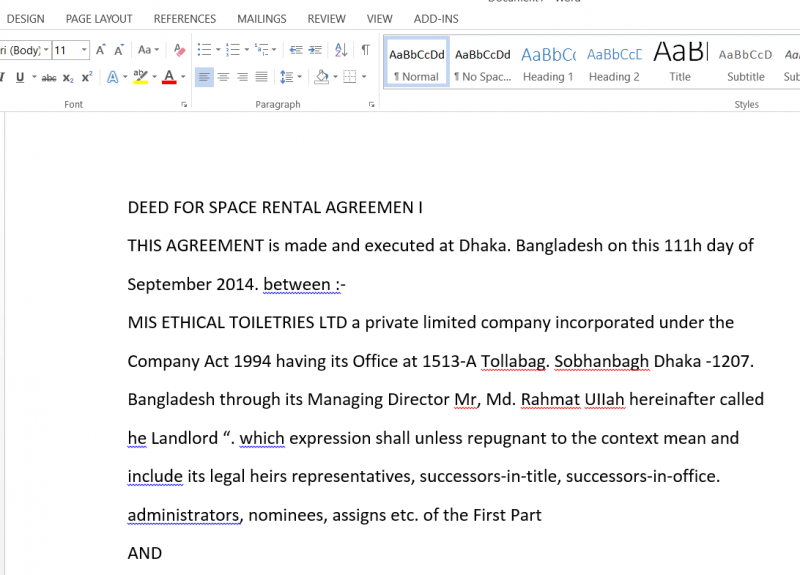Open the VIEW tab
The image size is (800, 575).
[x=380, y=19]
